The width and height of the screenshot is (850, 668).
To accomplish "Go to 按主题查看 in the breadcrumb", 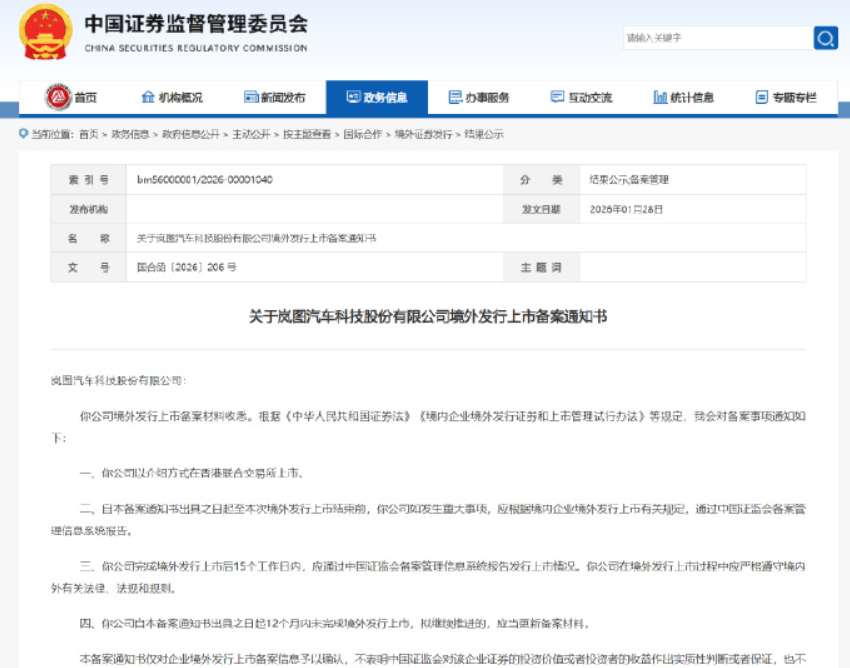I will 307,134.
